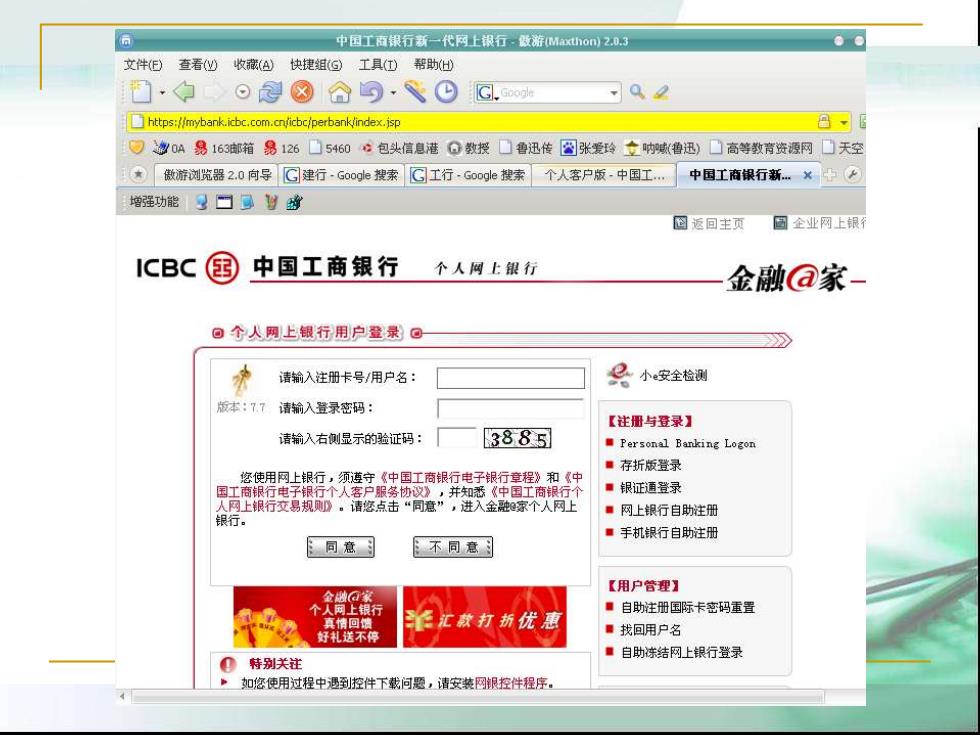Image resolution: width=980 pixels, height=735 pixels.
Task: Click the 增强功能 toolbar label
Action: [154, 201]
